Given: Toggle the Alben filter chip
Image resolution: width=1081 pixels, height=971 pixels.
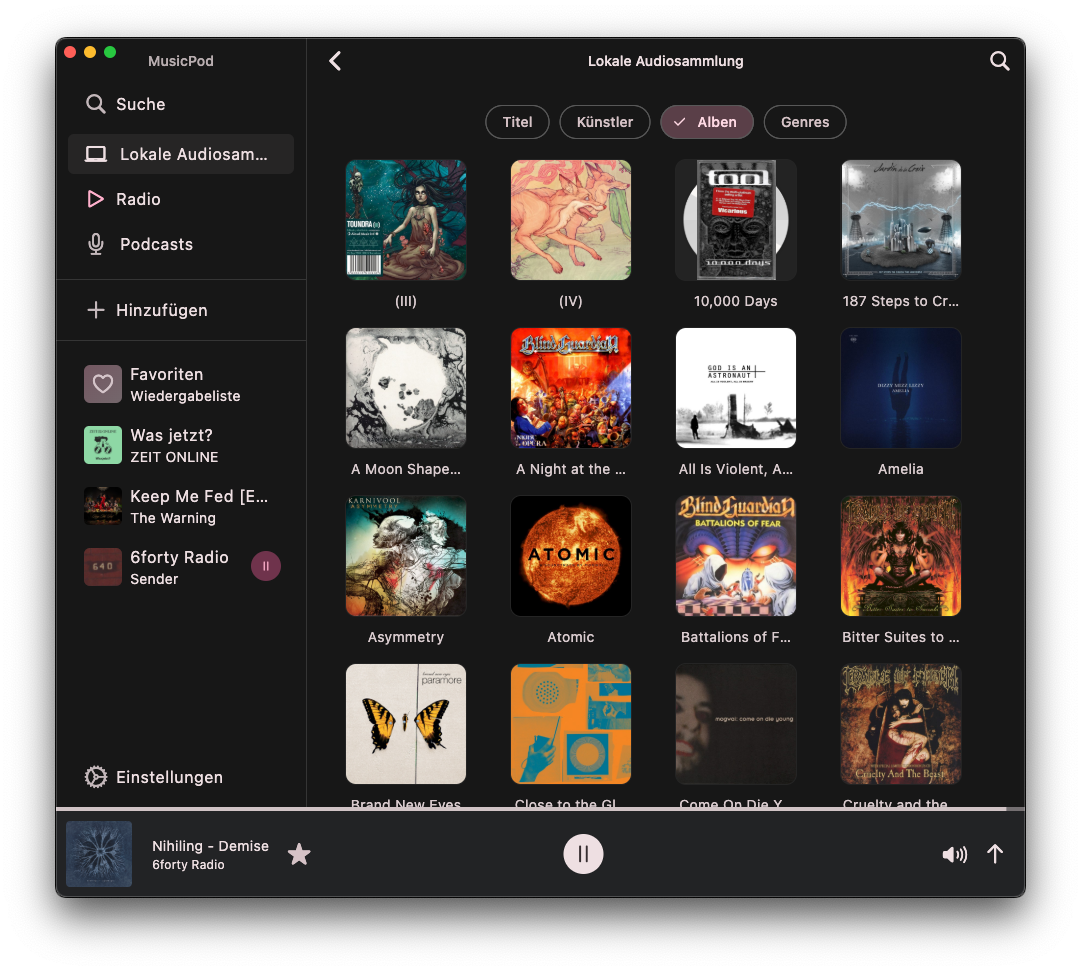Looking at the screenshot, I should (x=707, y=122).
